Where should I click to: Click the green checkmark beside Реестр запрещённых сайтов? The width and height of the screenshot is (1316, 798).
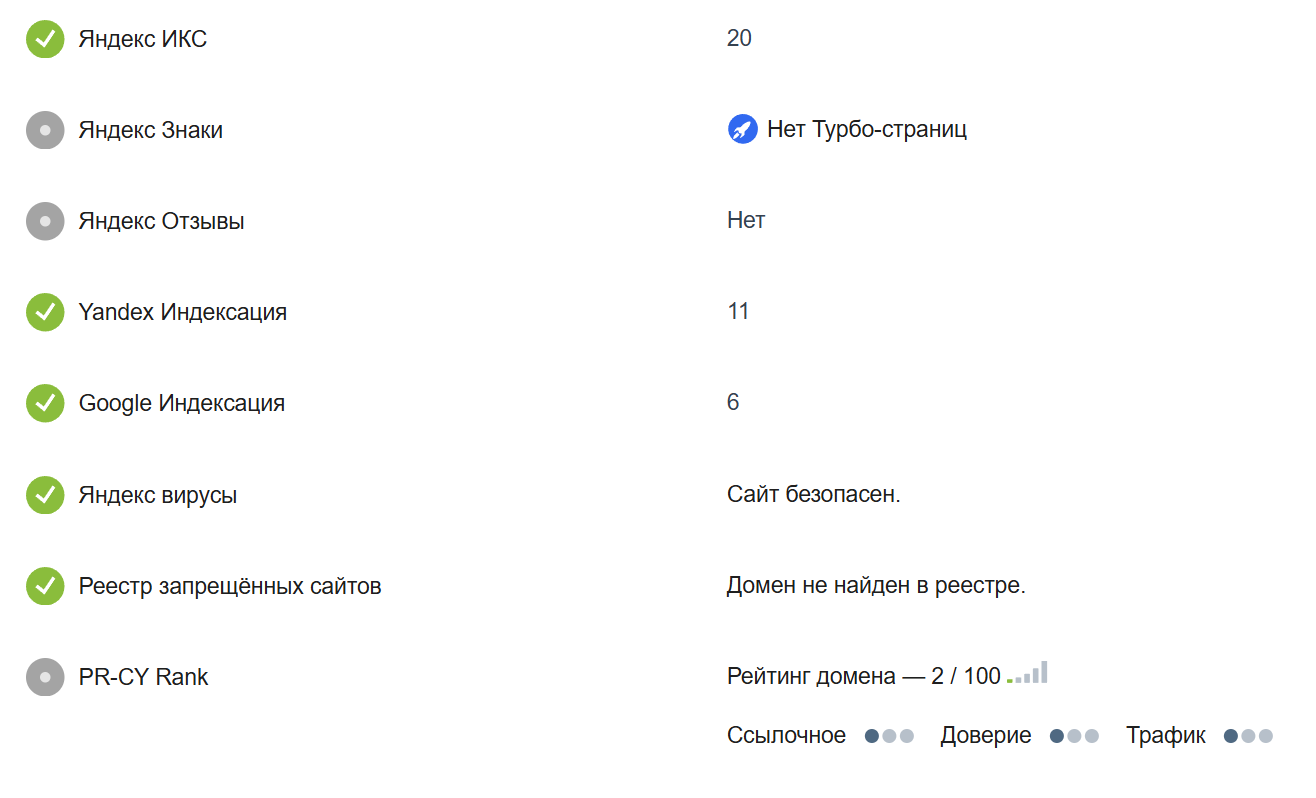[45, 586]
